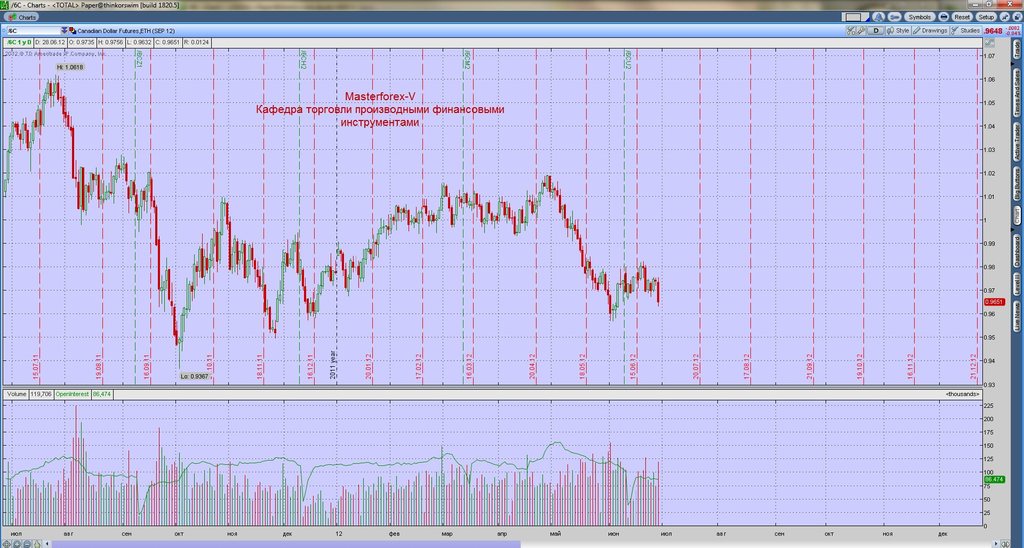Open the Studies menu

click(966, 31)
